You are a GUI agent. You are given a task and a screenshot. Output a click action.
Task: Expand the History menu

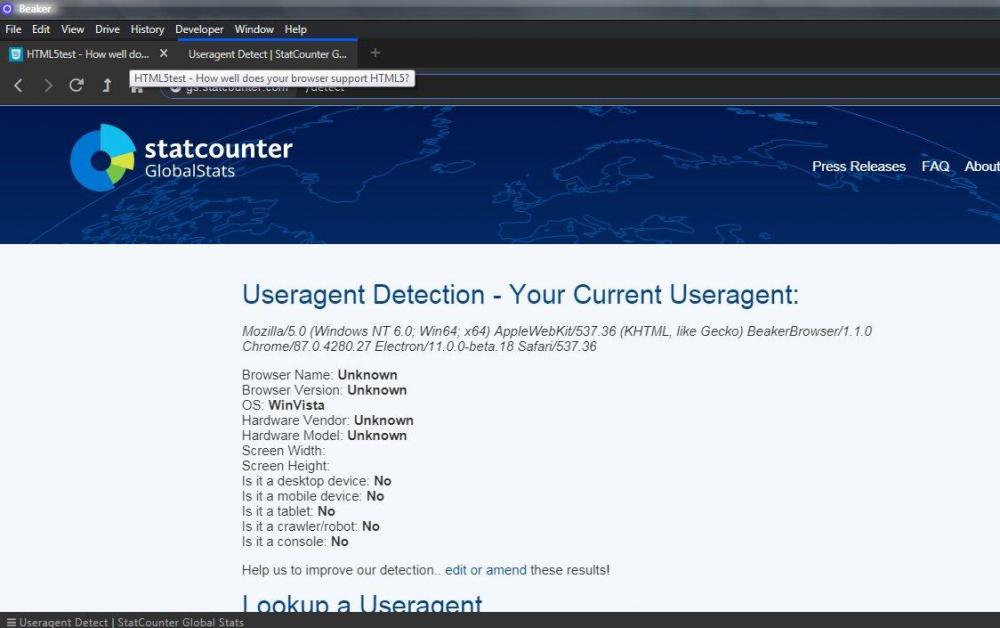[147, 29]
